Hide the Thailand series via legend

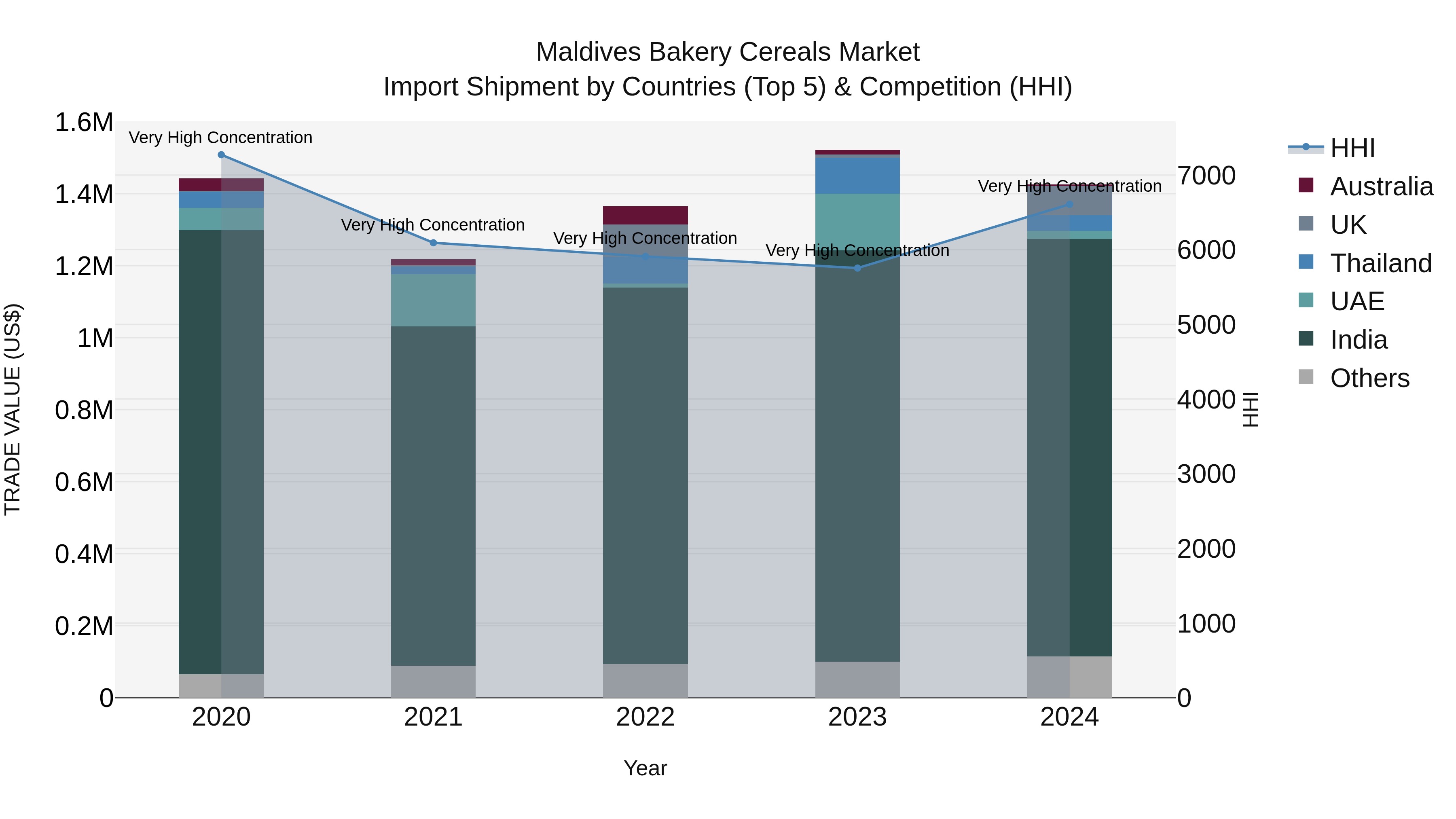(1365, 263)
